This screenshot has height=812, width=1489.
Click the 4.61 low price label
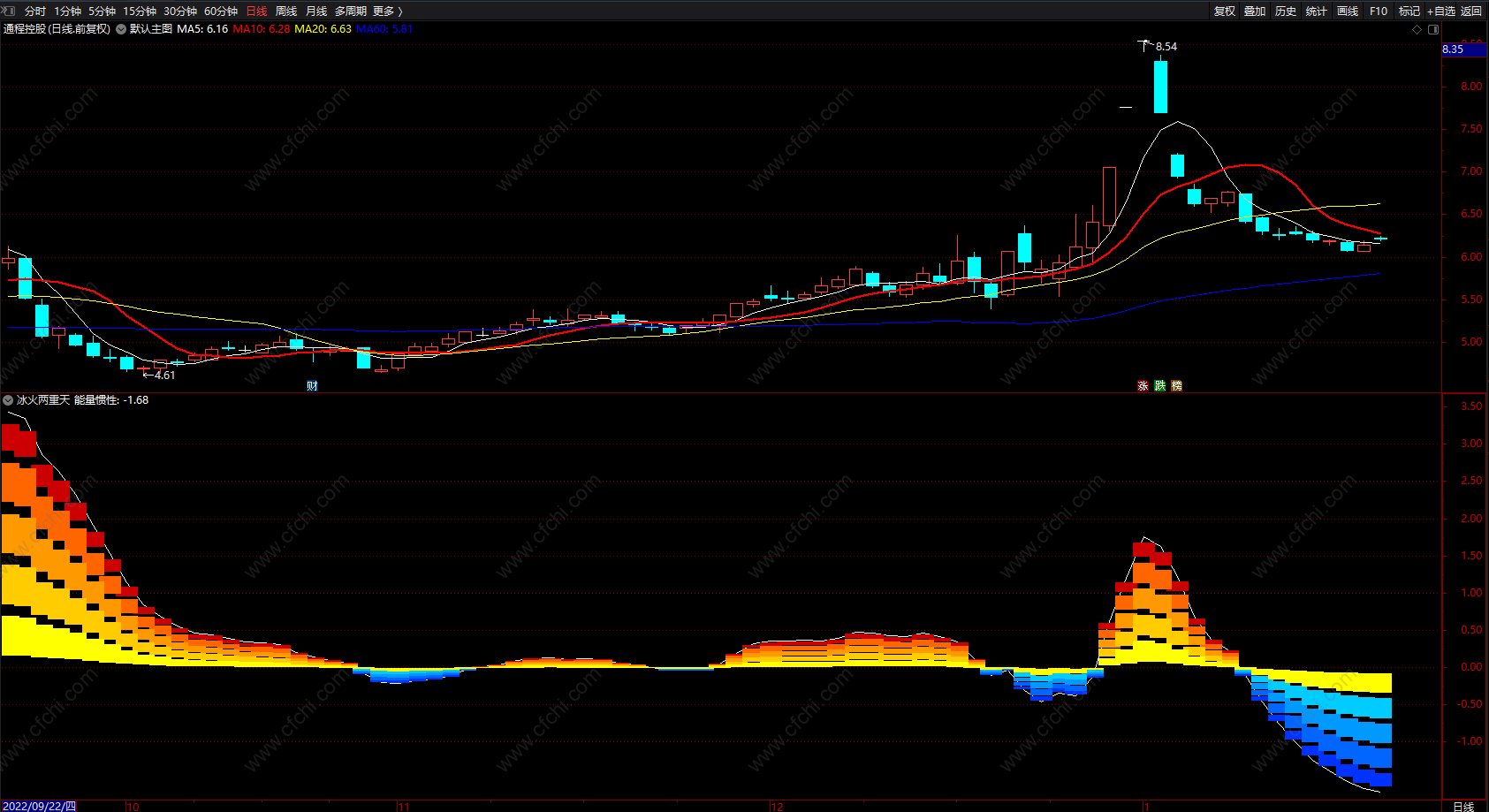(x=164, y=376)
